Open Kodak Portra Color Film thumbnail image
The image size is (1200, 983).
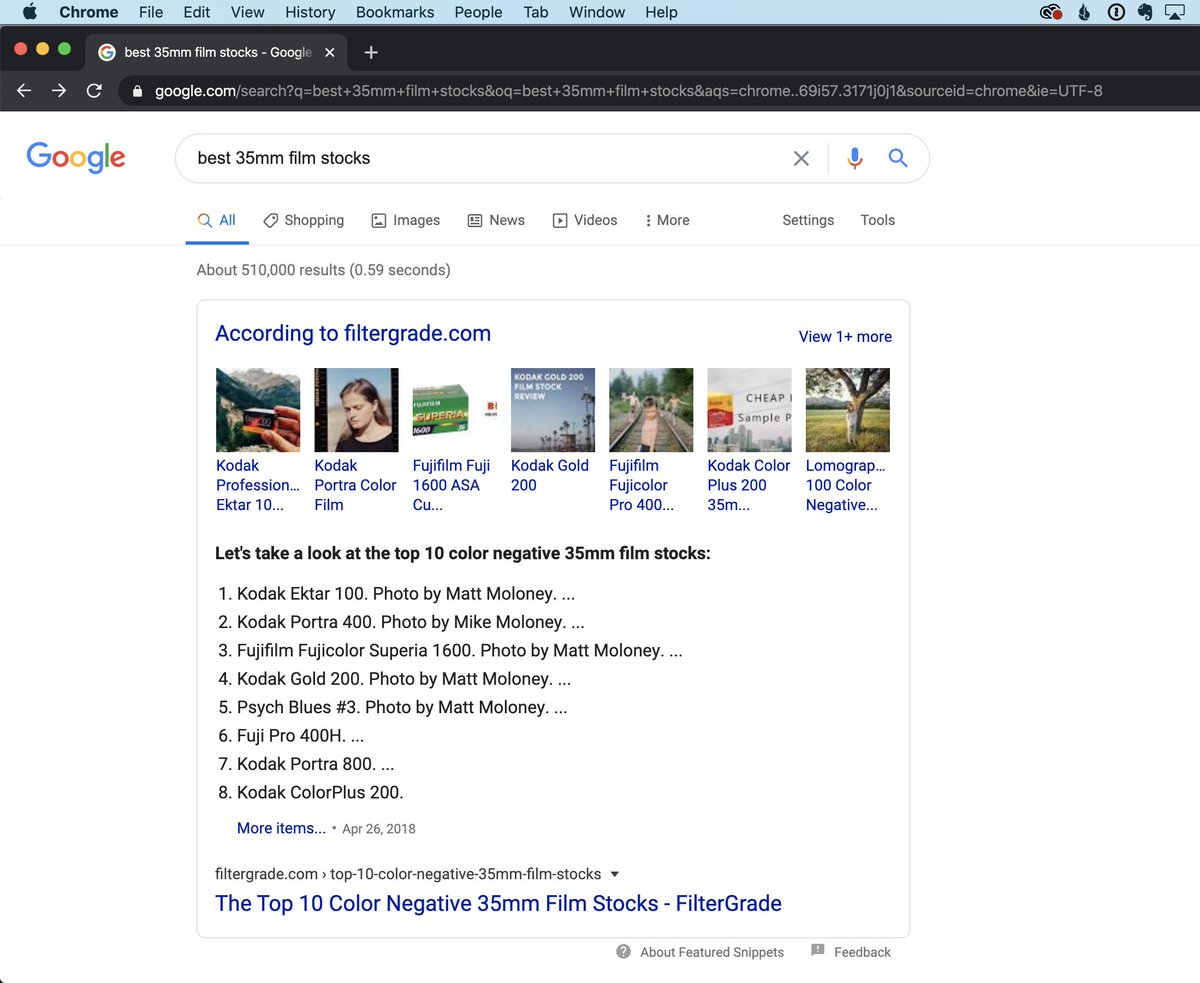click(356, 410)
